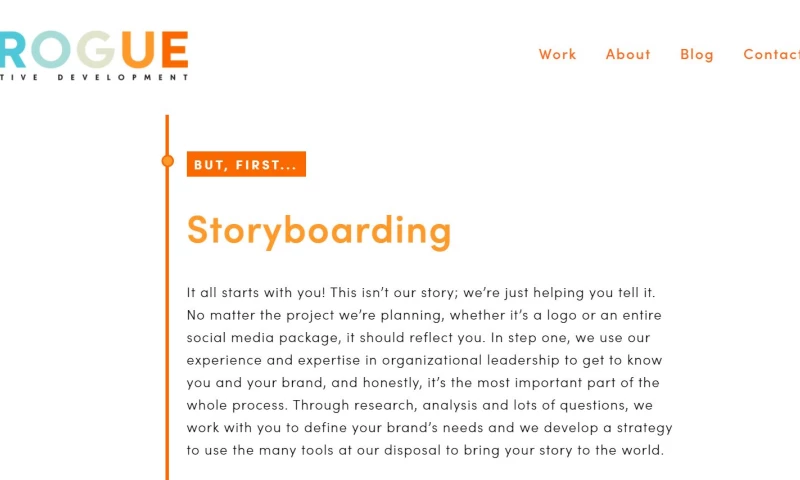
Task: Click the Rogue logo to go home
Action: 95,52
